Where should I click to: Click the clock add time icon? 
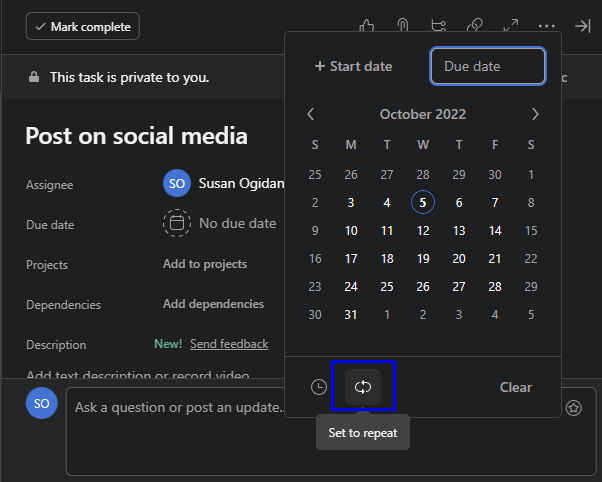point(319,387)
